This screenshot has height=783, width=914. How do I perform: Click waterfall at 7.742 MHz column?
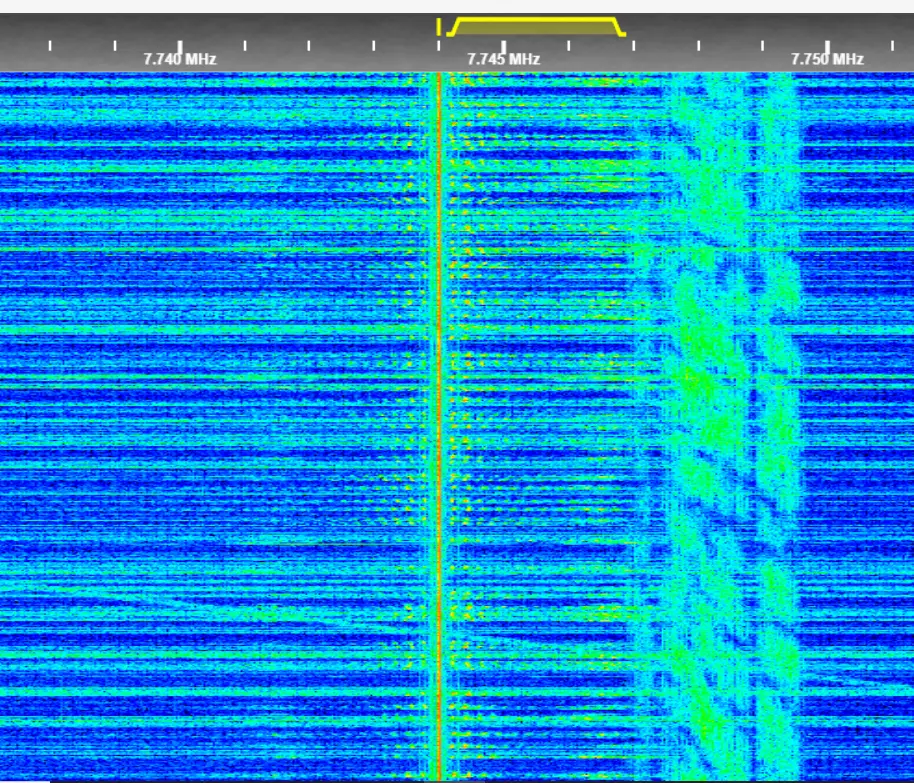pyautogui.click(x=309, y=400)
